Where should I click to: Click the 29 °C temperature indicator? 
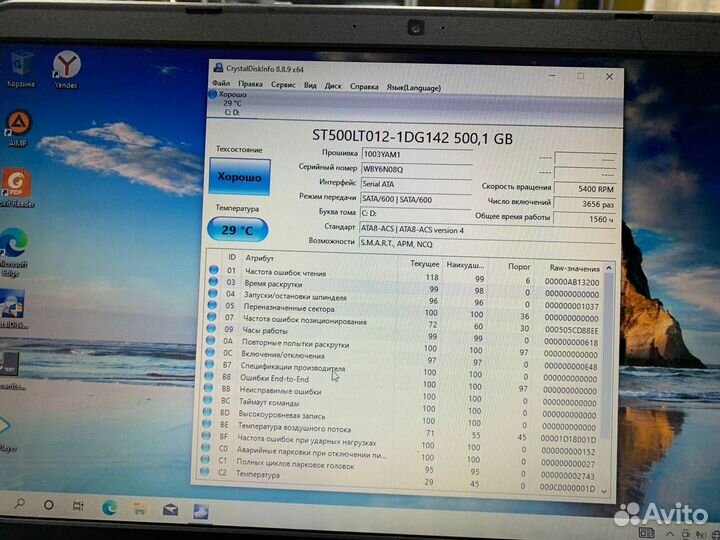(237, 229)
